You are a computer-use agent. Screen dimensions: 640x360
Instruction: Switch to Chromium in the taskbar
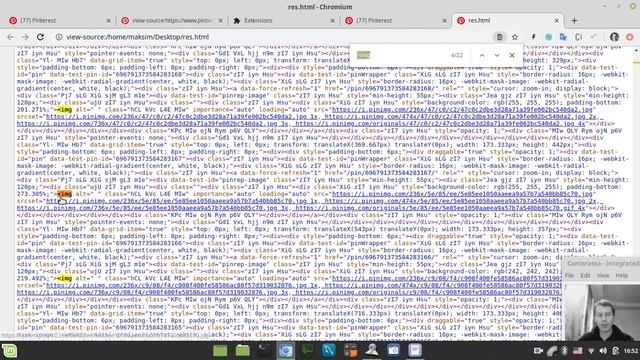(x=285, y=351)
